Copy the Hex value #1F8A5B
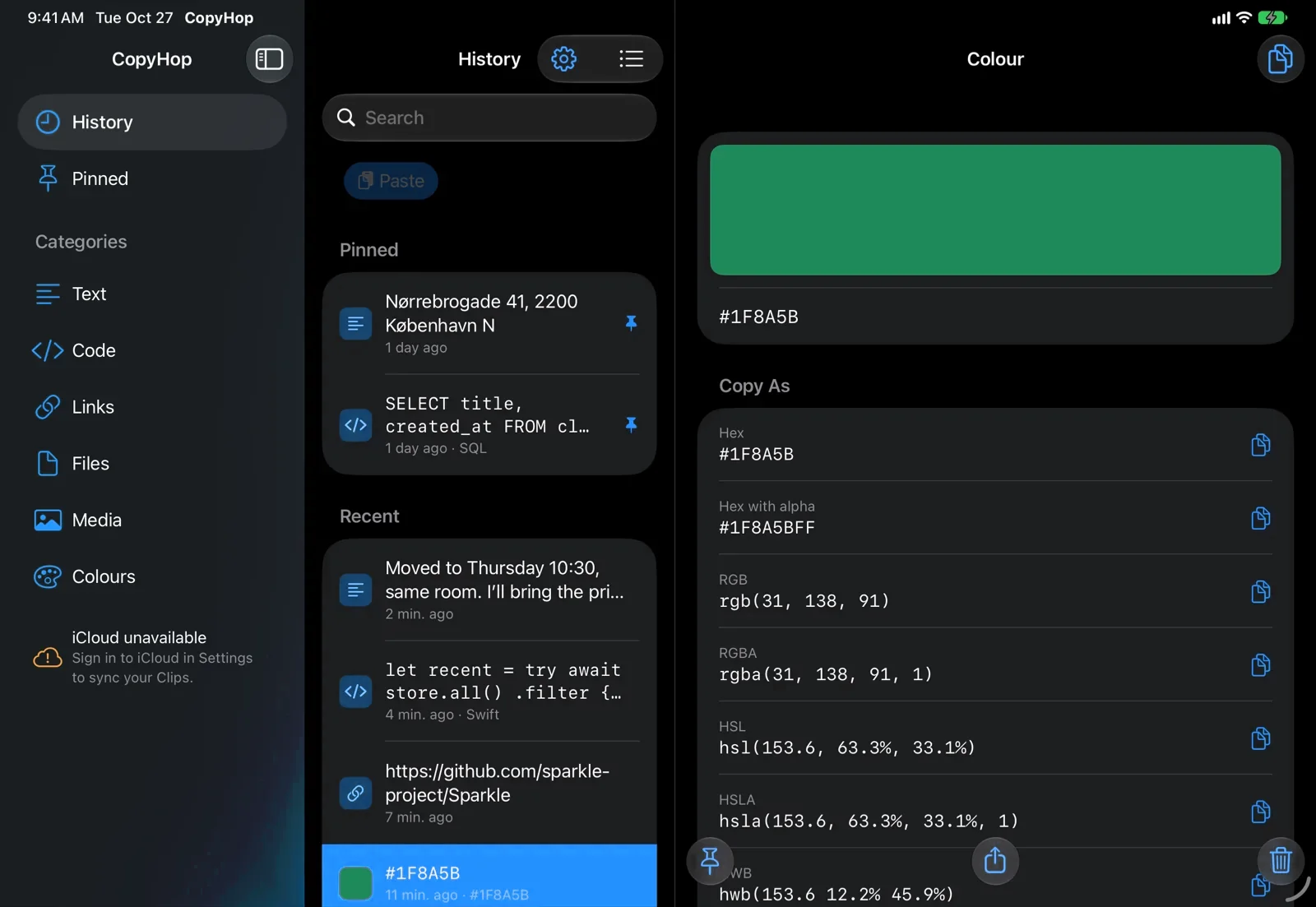 1260,445
